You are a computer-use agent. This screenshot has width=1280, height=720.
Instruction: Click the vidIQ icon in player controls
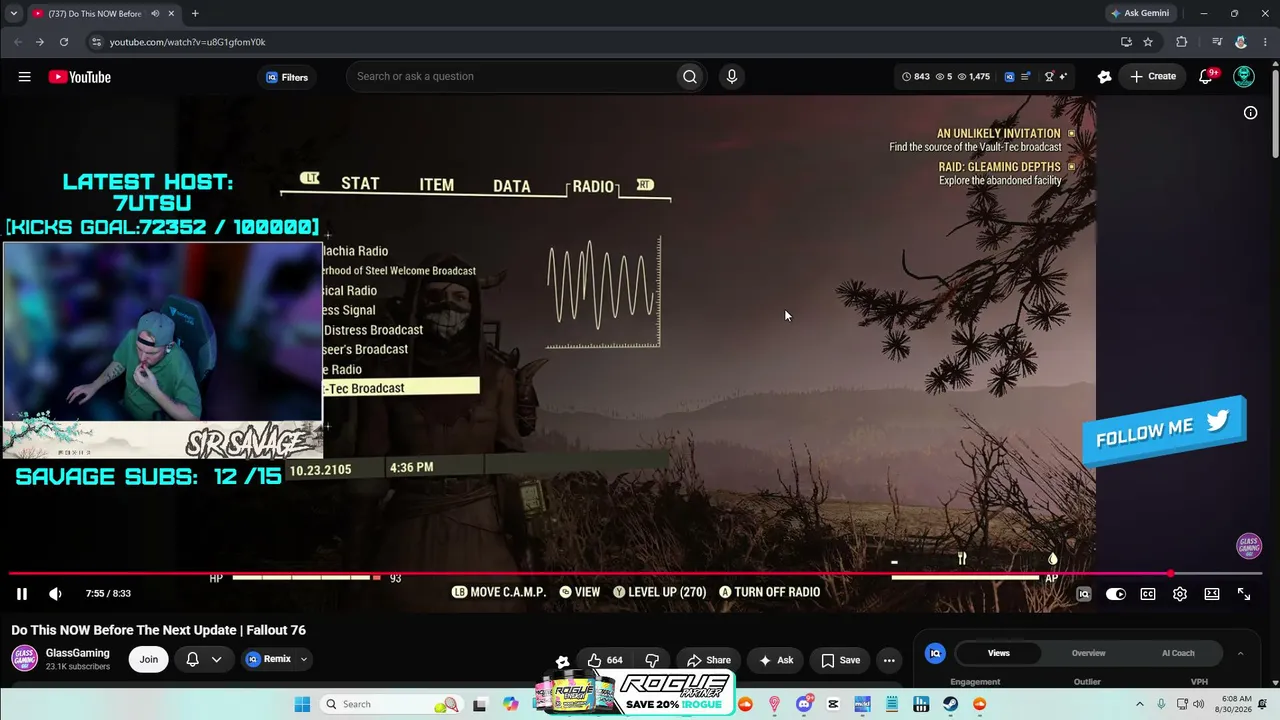point(1083,594)
